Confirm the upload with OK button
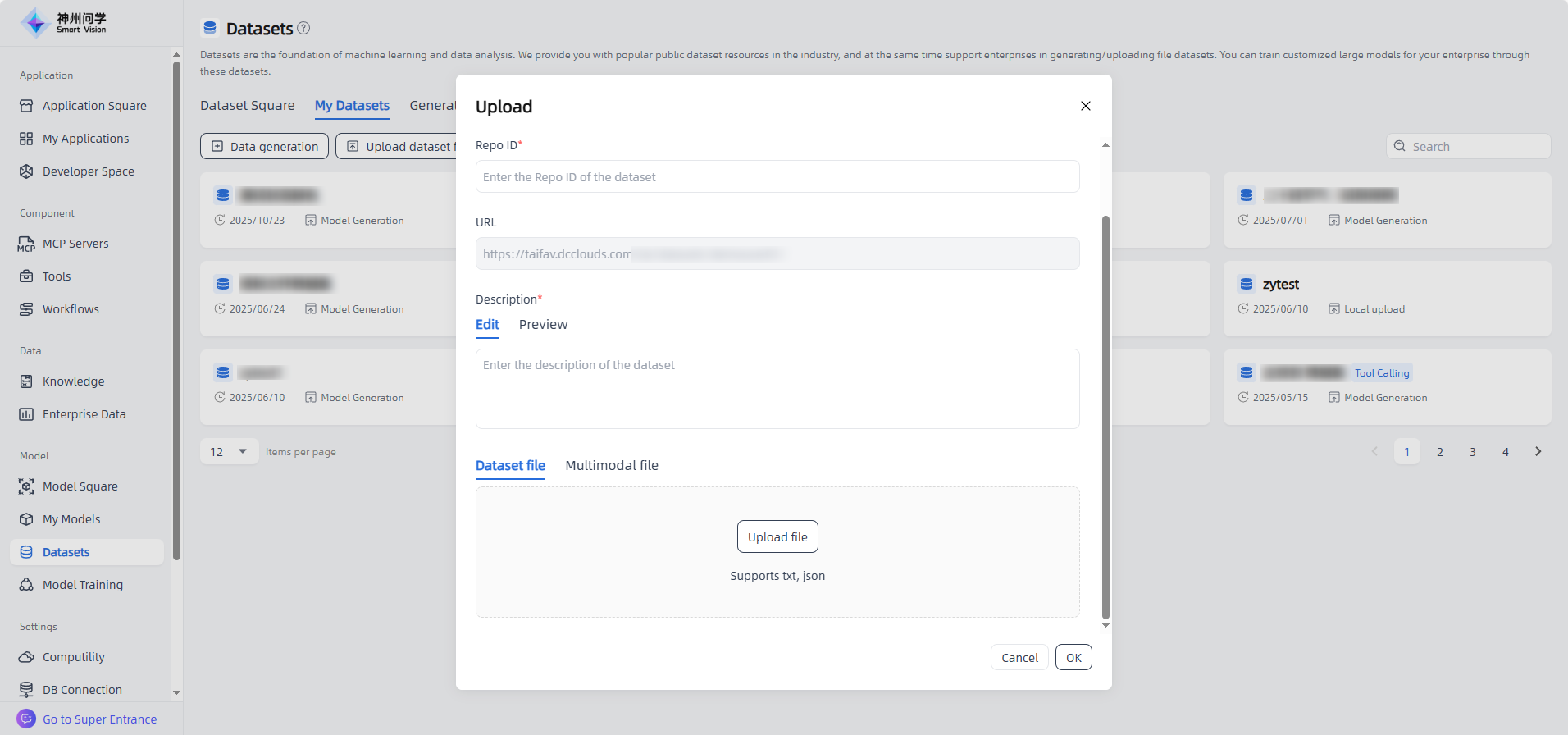Viewport: 1568px width, 735px height. coord(1073,658)
